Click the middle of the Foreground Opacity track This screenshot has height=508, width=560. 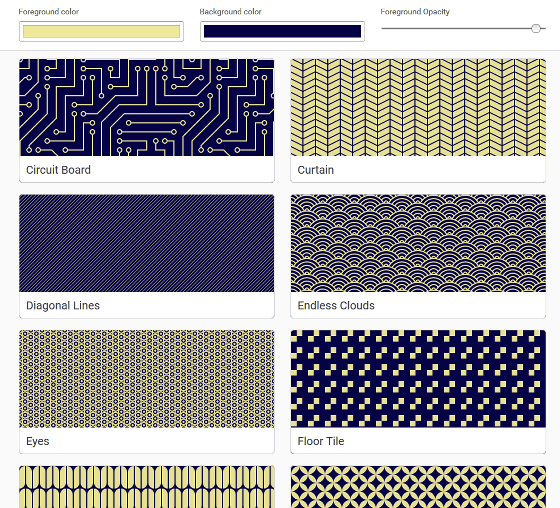[x=463, y=28]
